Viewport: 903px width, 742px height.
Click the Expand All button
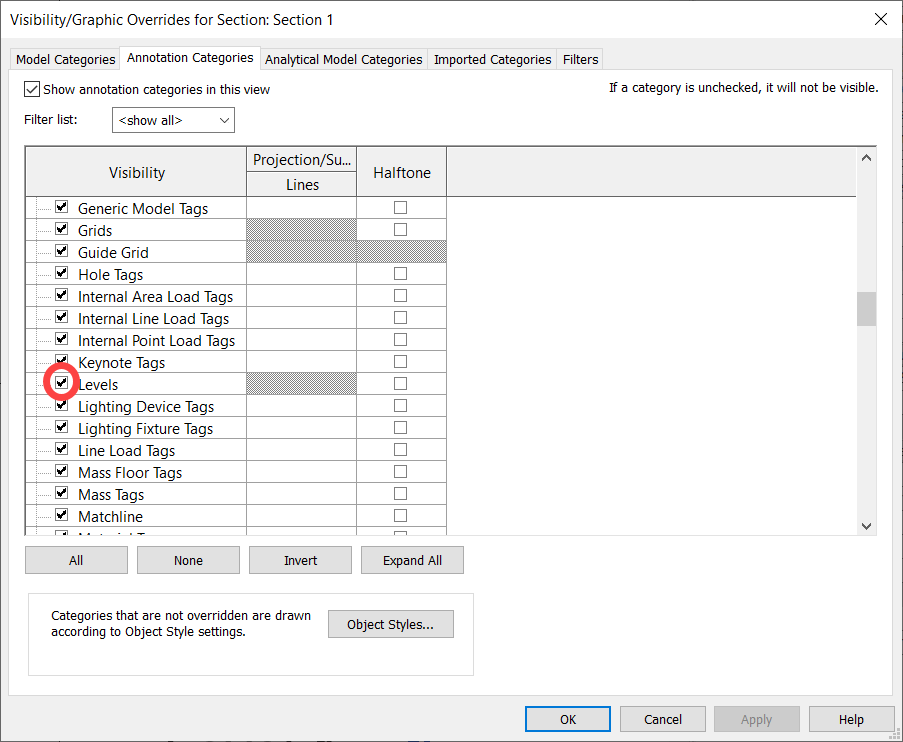coord(412,560)
